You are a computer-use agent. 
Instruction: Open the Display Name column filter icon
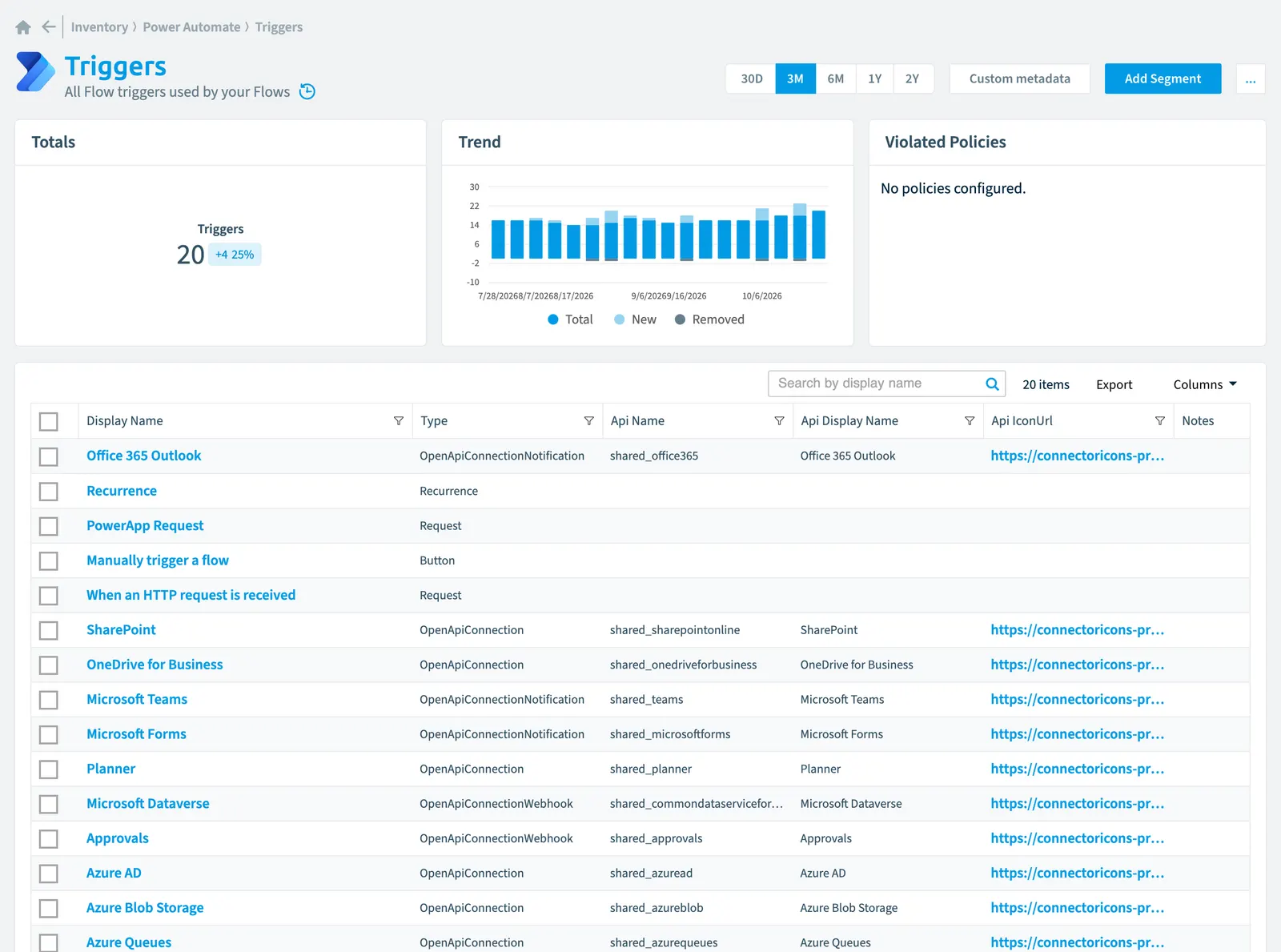399,421
